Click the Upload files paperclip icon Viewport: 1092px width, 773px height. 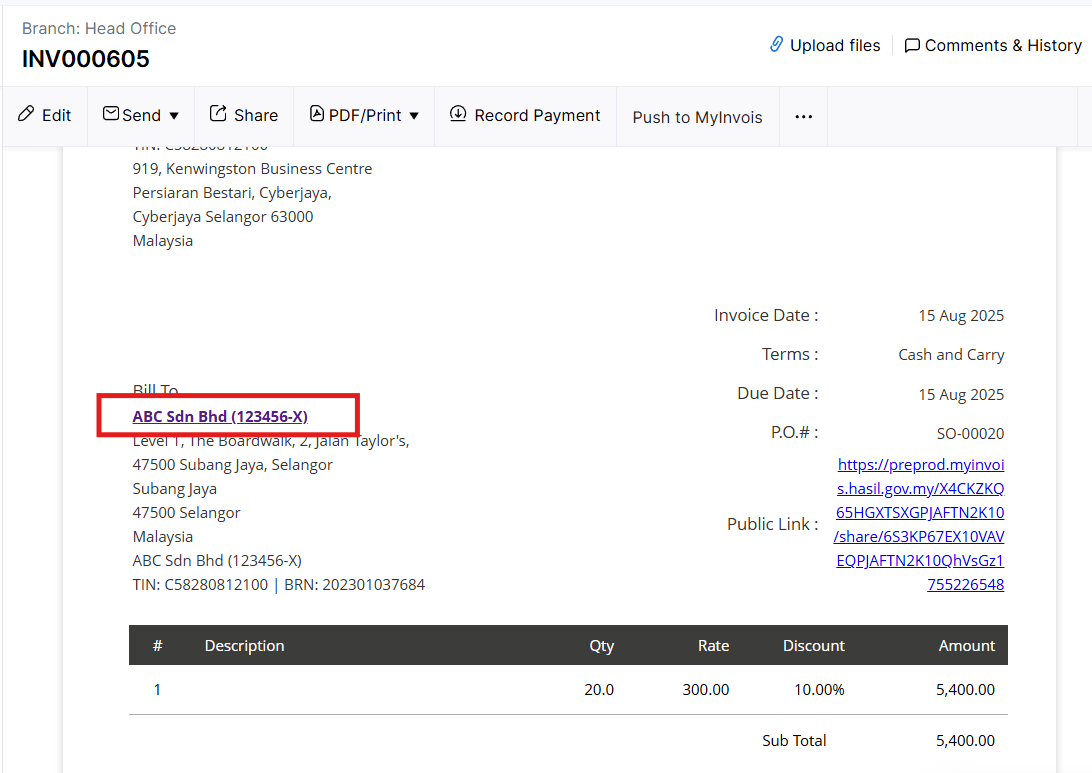tap(776, 45)
